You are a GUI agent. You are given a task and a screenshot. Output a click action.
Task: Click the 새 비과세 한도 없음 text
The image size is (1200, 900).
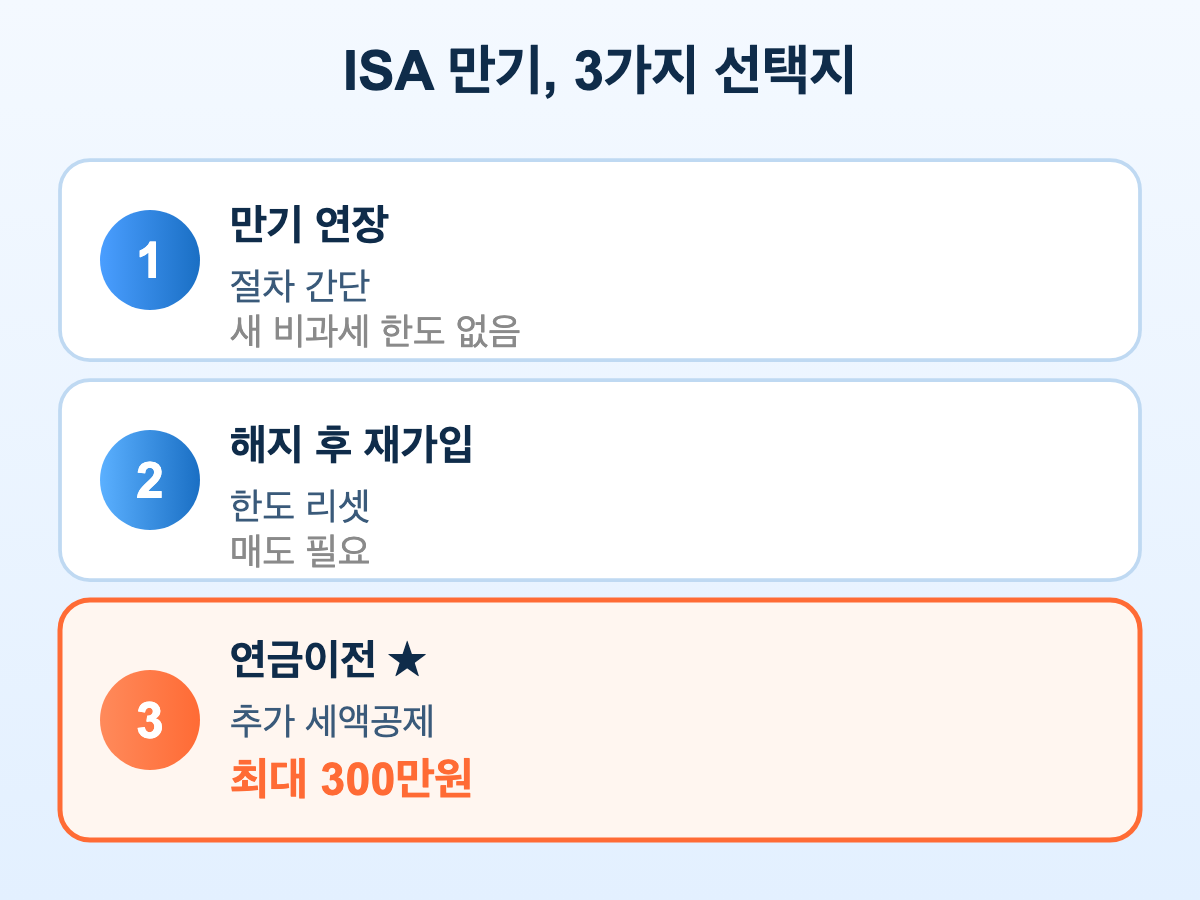tap(375, 331)
